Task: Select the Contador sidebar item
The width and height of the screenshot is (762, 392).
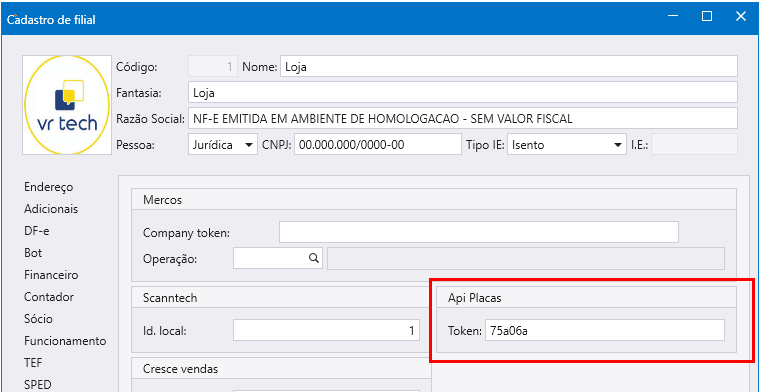Action: (49, 297)
